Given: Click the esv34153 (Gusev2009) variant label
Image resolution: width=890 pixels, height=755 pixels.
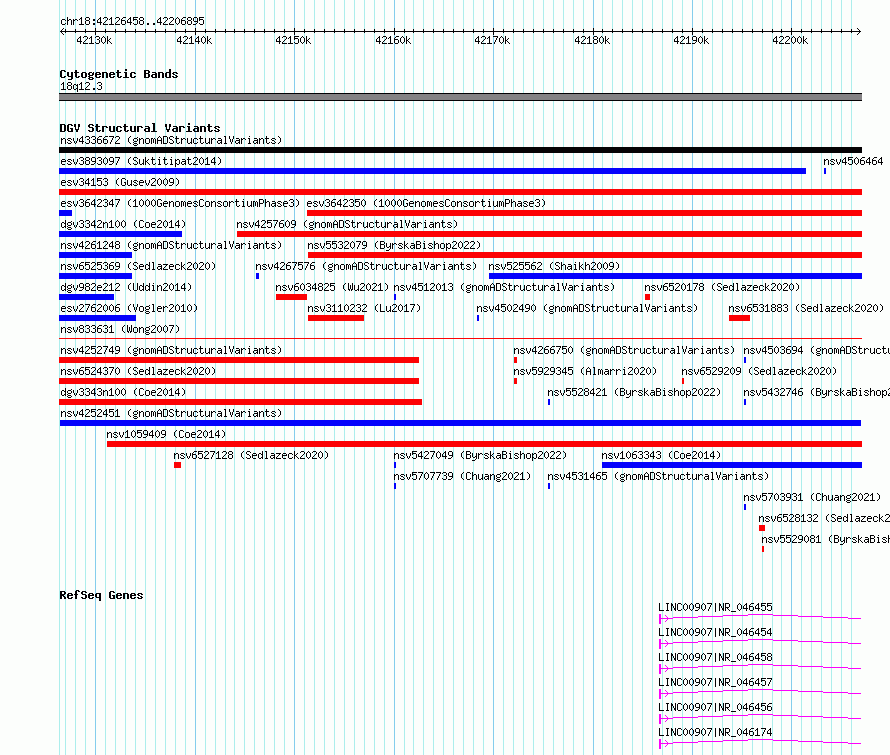Looking at the screenshot, I should (120, 182).
